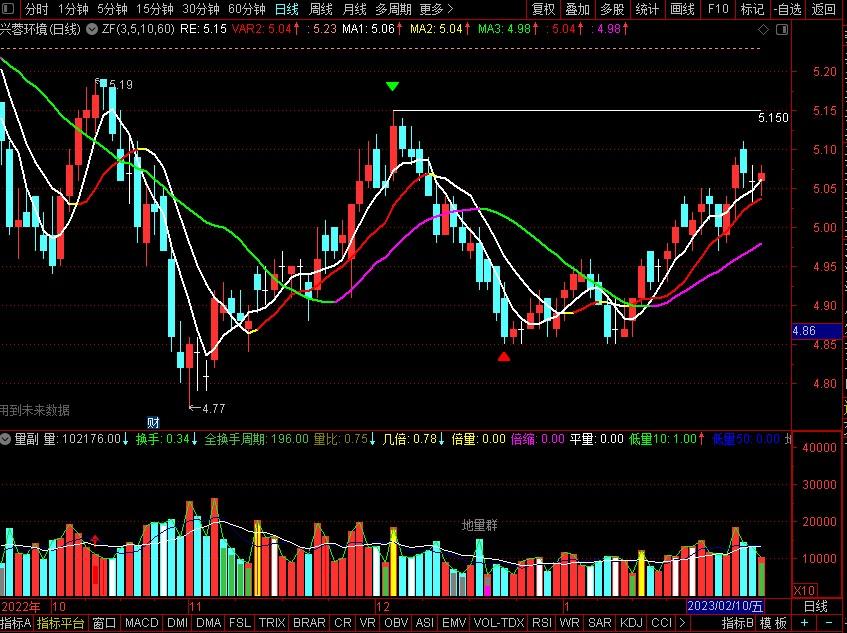
Task: Select the RSI indicator tab
Action: [542, 623]
